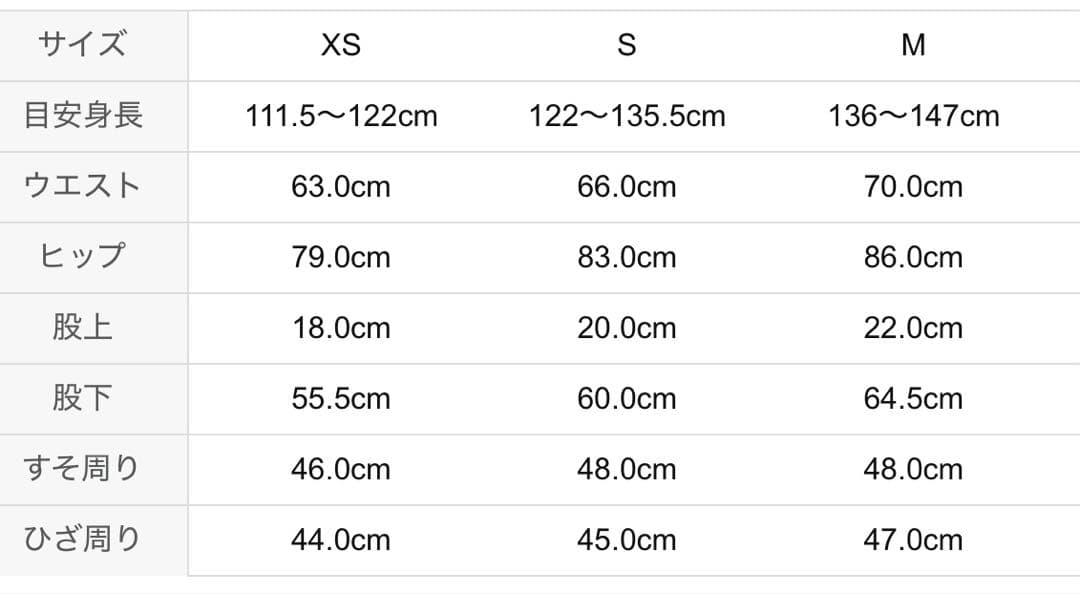Select the M size column header
Image resolution: width=1080 pixels, height=594 pixels.
click(913, 45)
